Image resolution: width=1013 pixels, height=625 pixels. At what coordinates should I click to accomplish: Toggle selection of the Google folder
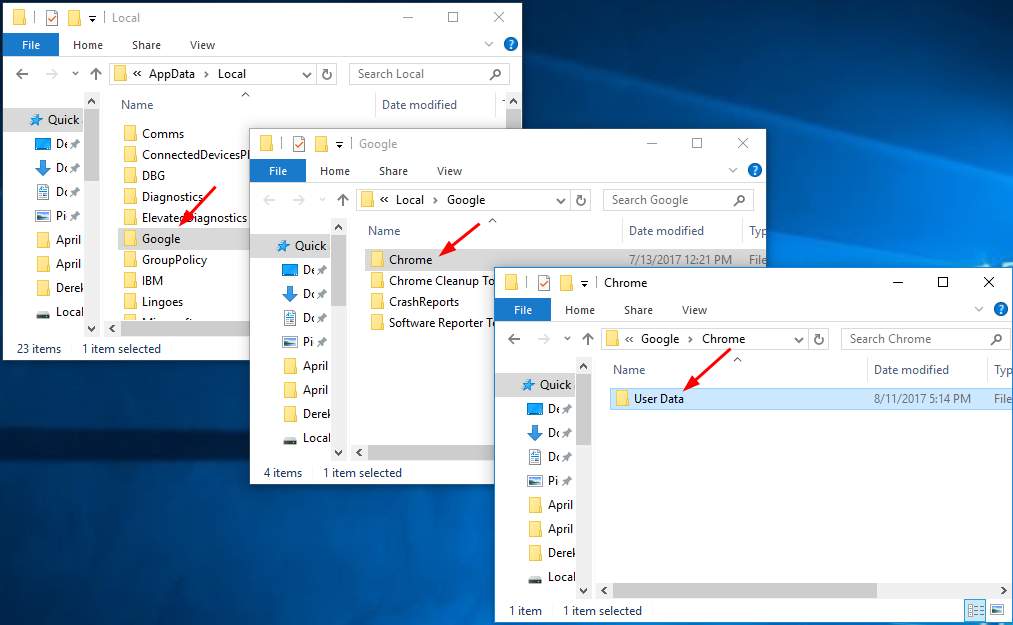pos(161,239)
